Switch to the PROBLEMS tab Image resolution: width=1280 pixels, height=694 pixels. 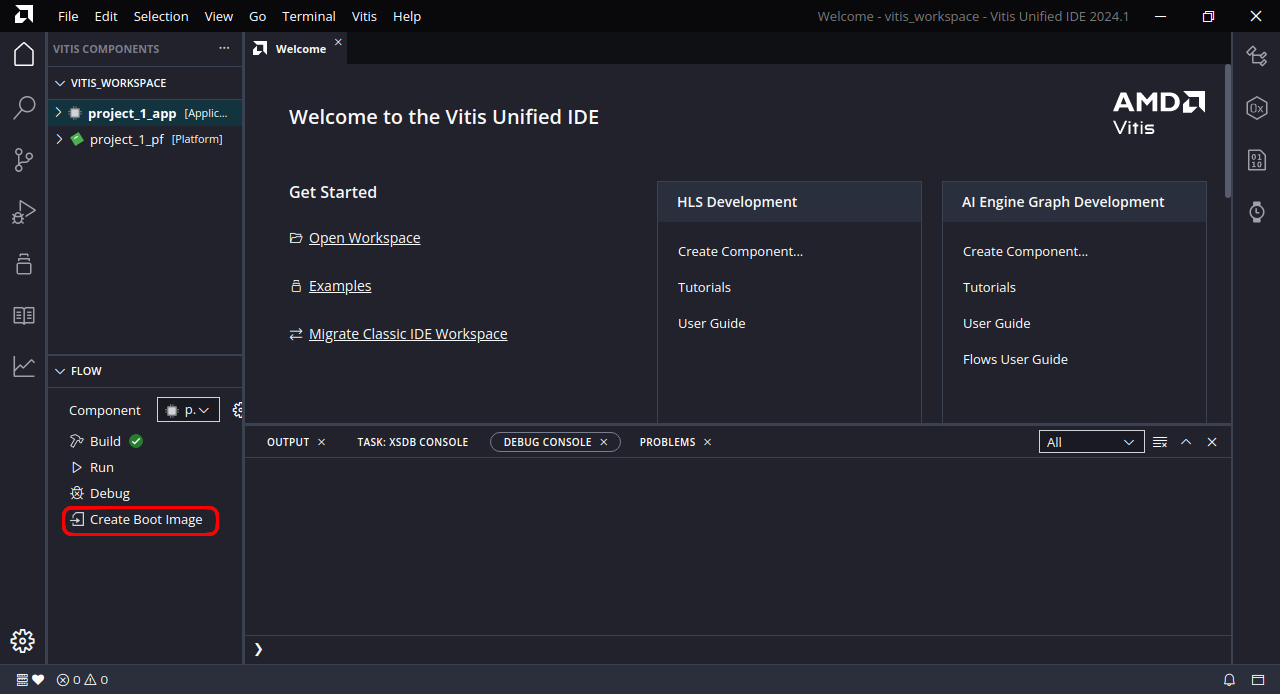(x=667, y=442)
